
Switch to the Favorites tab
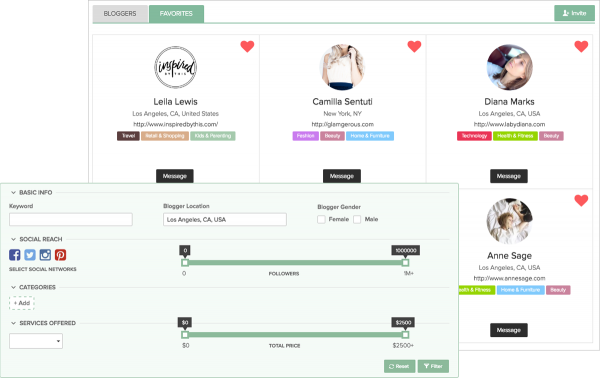(176, 14)
